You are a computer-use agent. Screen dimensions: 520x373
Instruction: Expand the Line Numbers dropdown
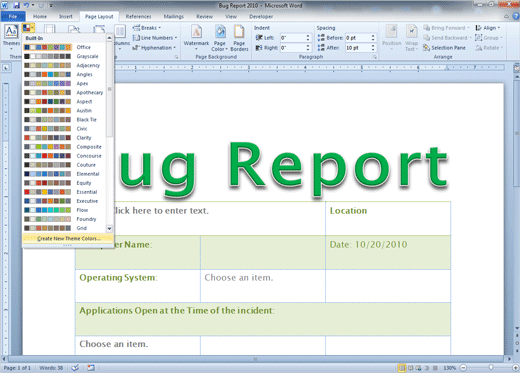(155, 38)
